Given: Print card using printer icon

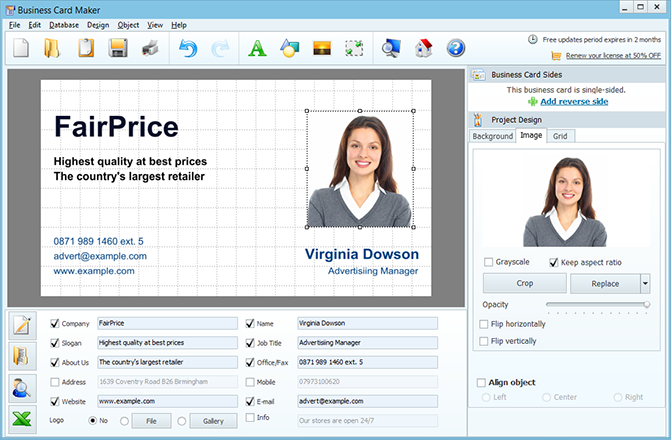Looking at the screenshot, I should 150,48.
